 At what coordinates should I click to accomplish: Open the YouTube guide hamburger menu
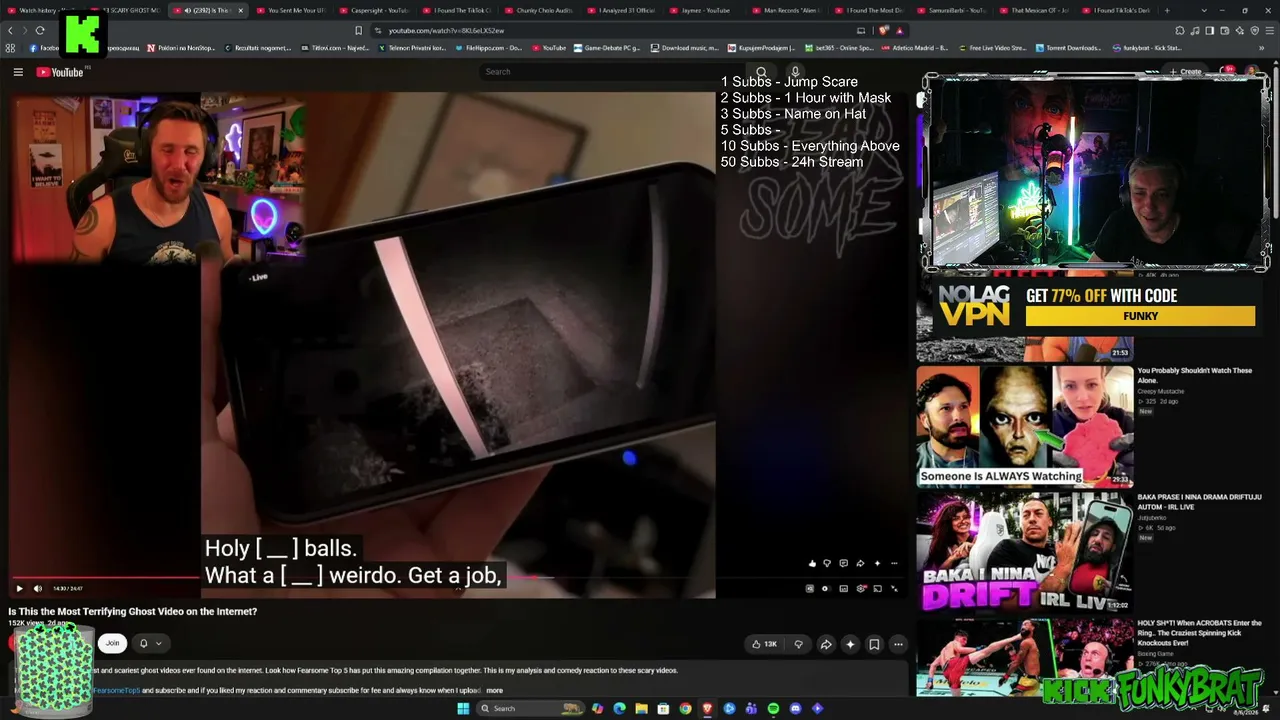point(18,72)
